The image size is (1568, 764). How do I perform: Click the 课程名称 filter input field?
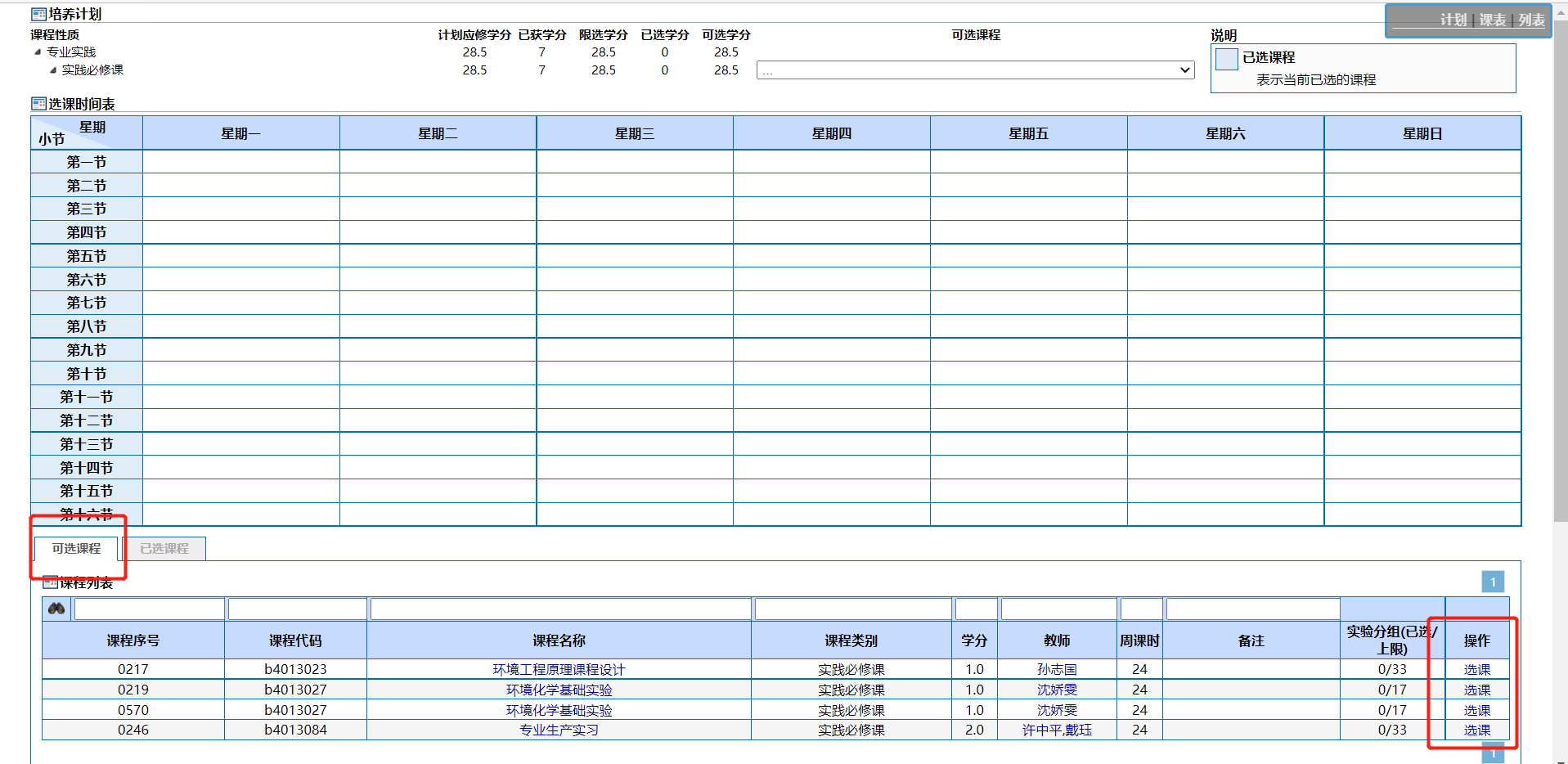560,609
